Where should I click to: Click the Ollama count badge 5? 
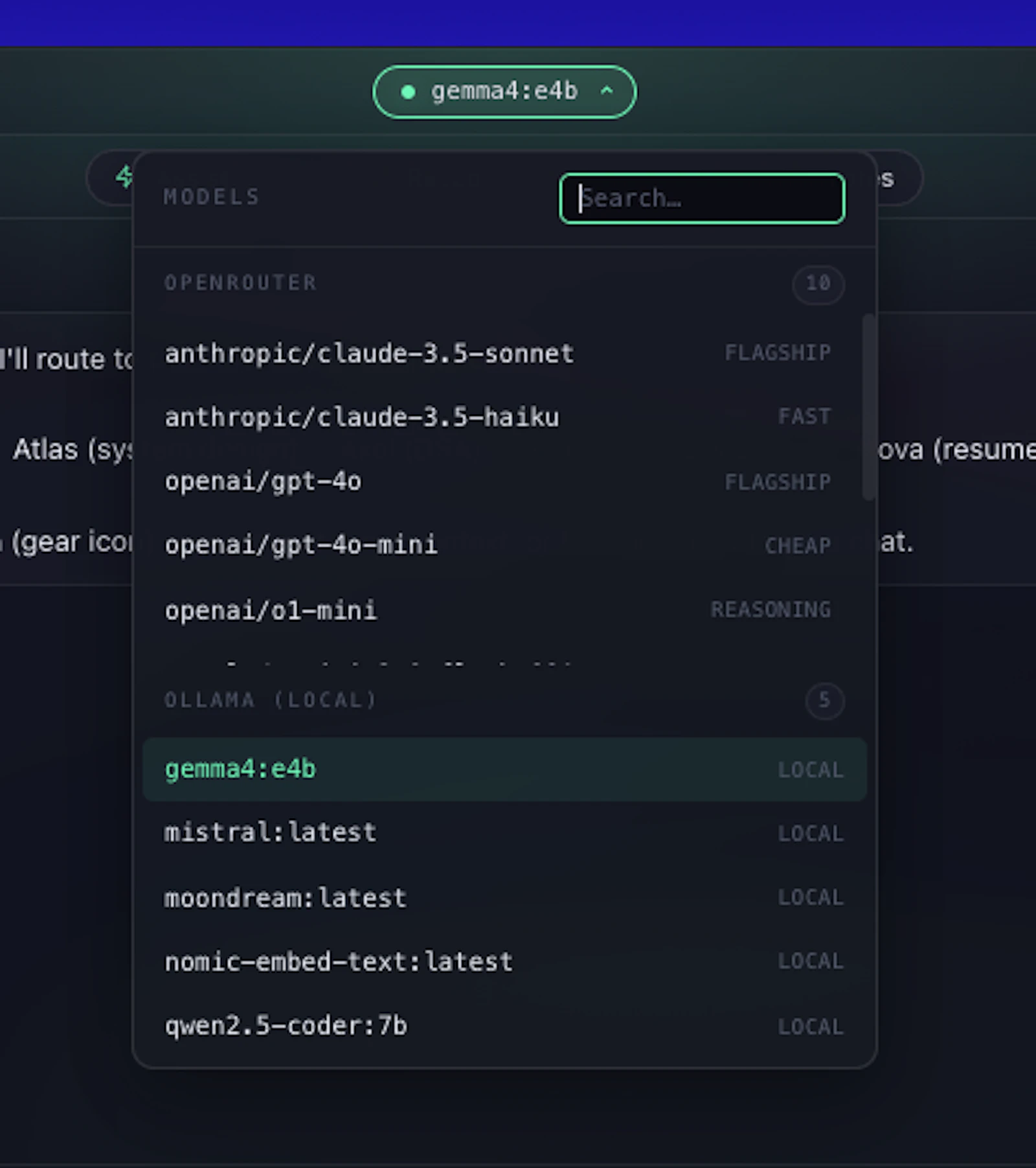(825, 700)
